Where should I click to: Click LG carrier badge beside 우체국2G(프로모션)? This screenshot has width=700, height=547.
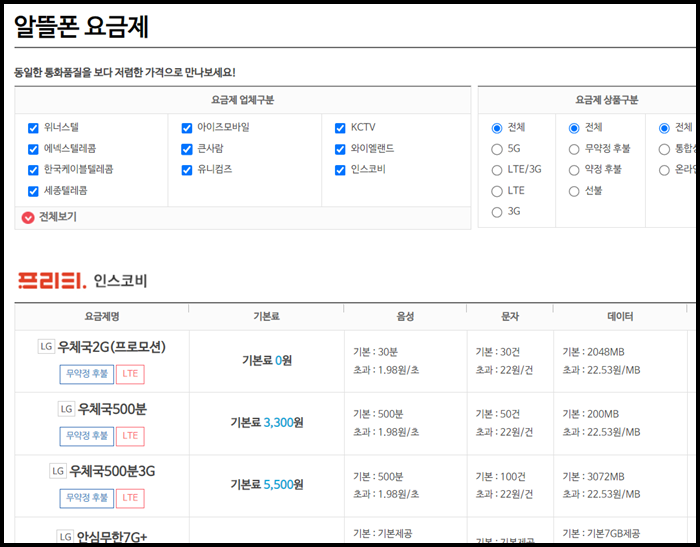[46, 347]
